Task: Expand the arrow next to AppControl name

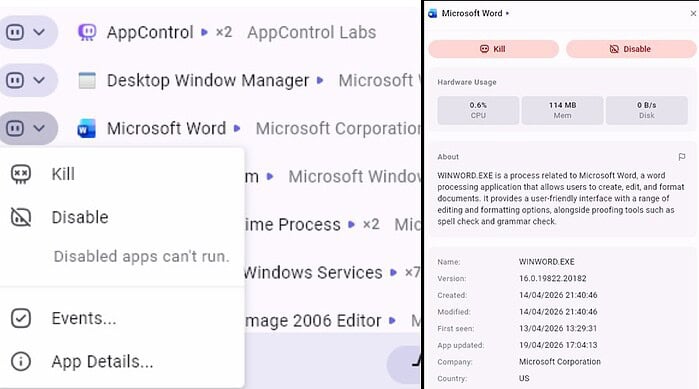Action: (x=204, y=33)
